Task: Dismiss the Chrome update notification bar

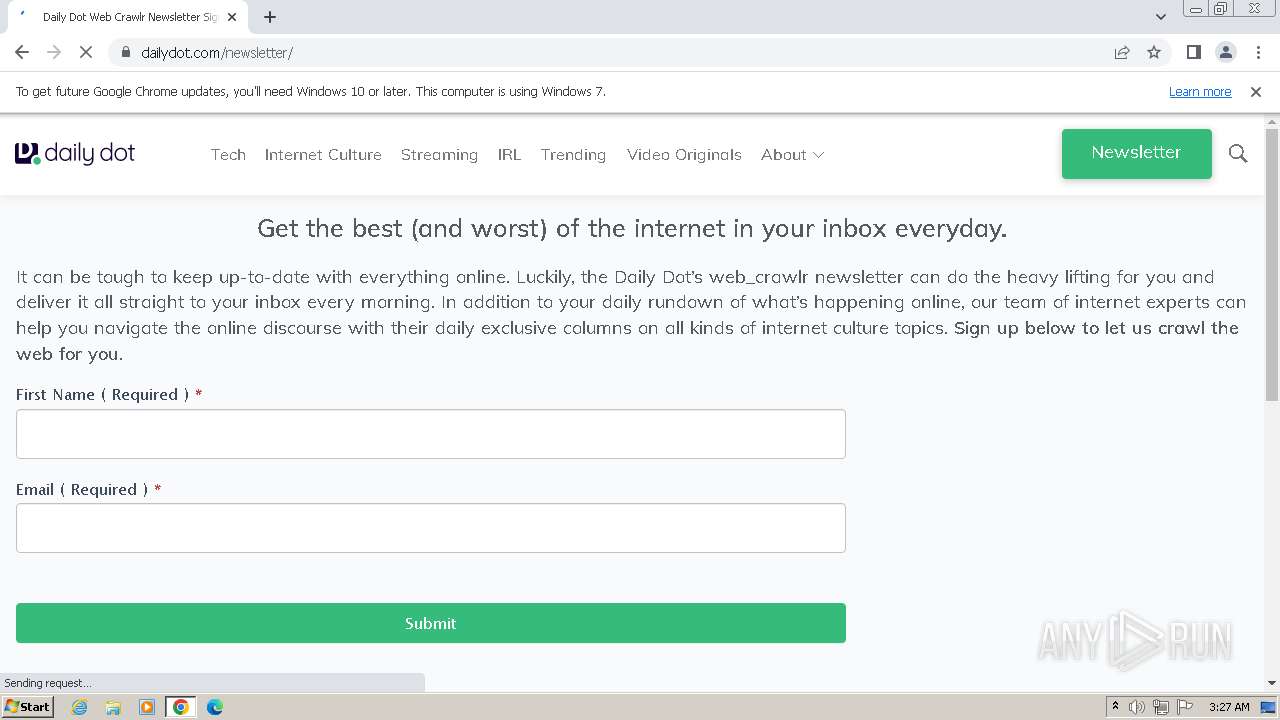Action: [x=1256, y=92]
